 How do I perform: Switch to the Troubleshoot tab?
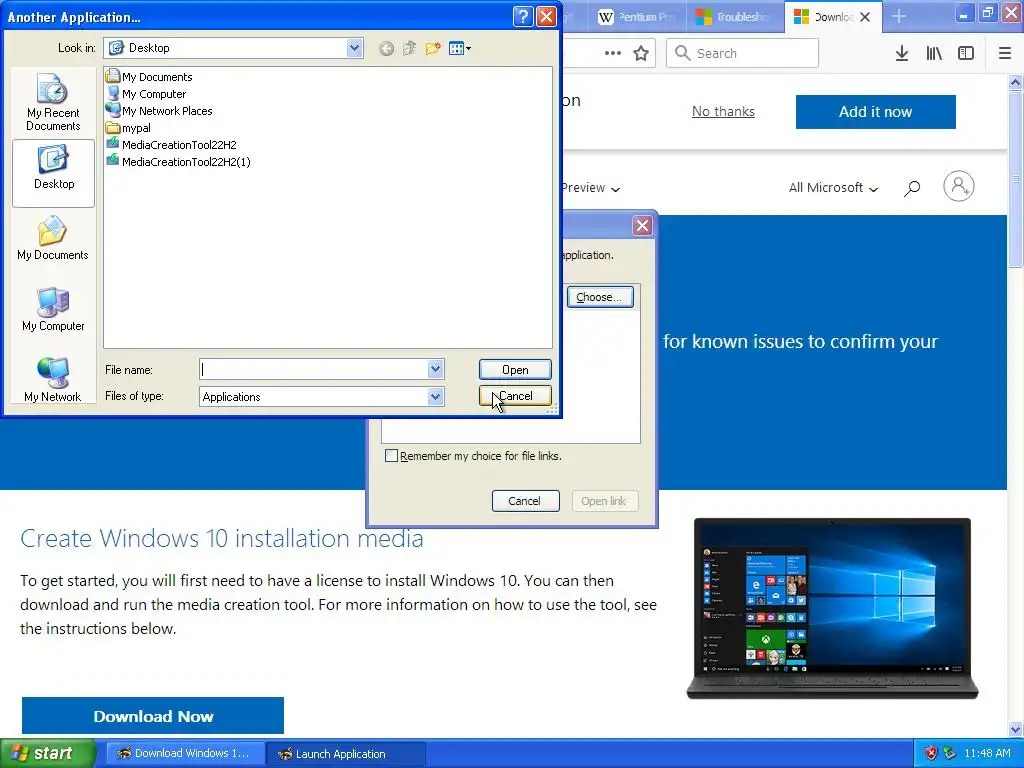734,17
